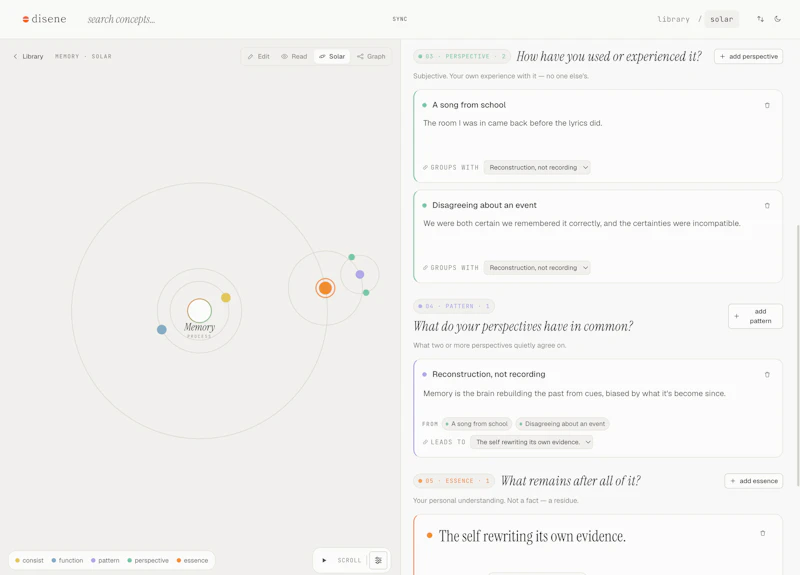Select the lower green perspective node
Screen dimensions: 800x575
coord(366,292)
